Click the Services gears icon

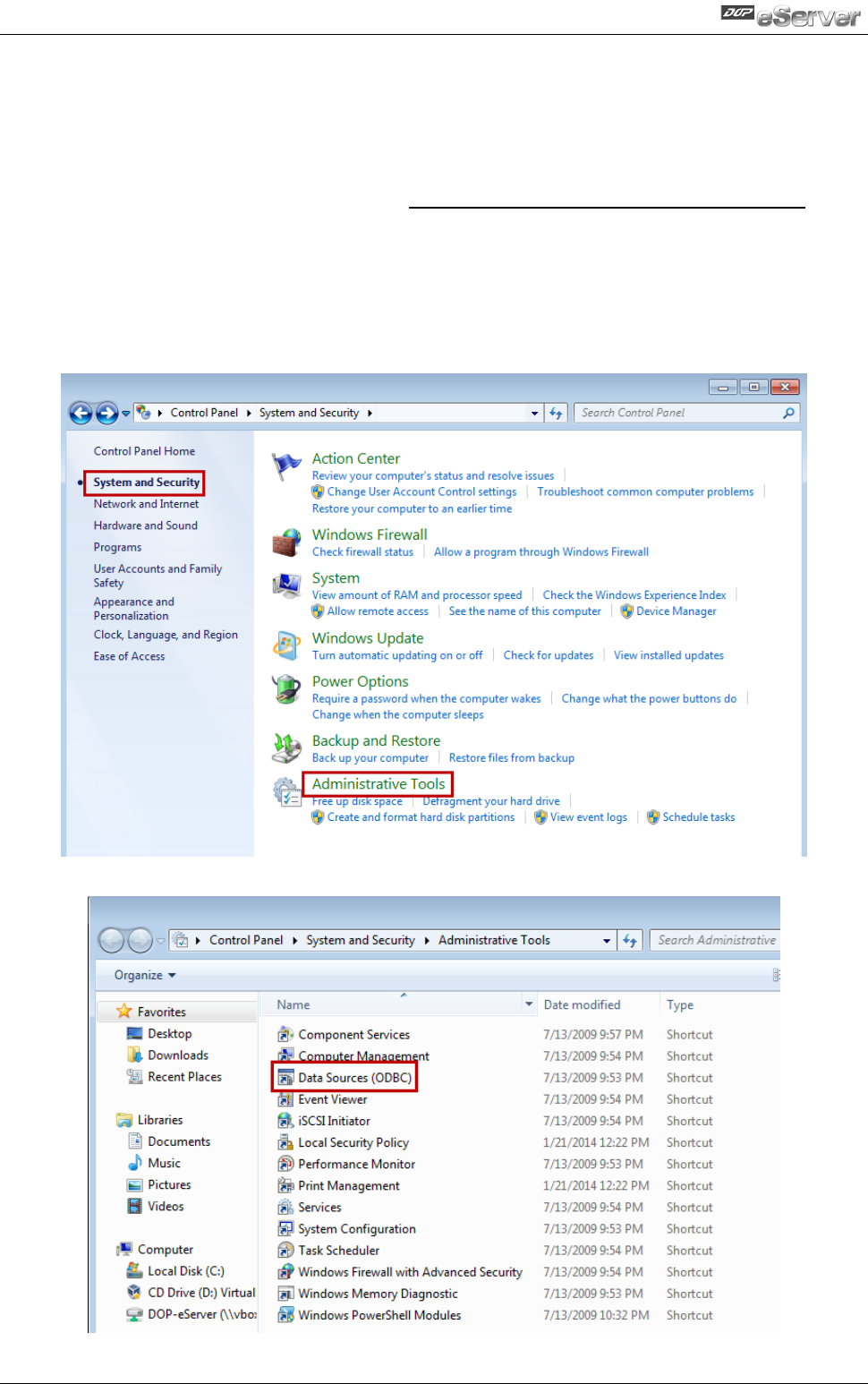pyautogui.click(x=285, y=1207)
